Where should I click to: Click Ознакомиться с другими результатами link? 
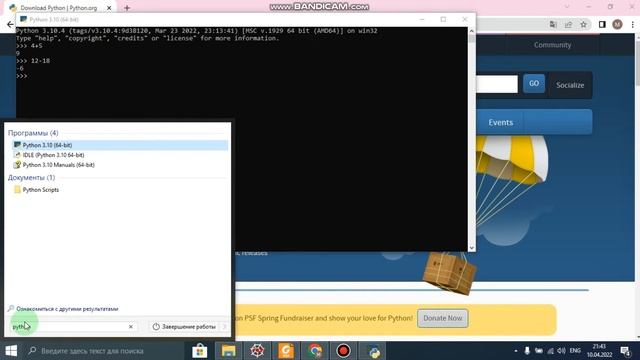point(67,309)
